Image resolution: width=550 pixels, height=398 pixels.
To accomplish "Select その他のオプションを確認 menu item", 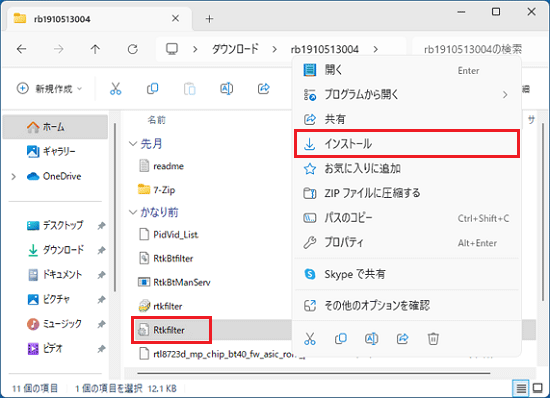I will pyautogui.click(x=407, y=306).
